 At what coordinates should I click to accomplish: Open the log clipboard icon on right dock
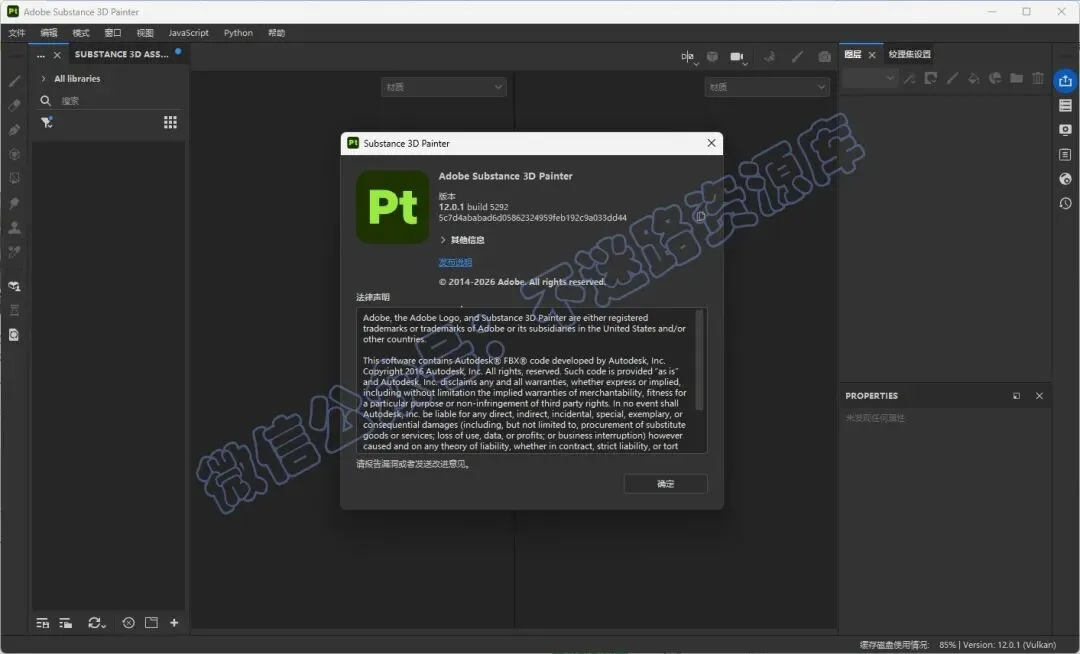tap(1065, 155)
